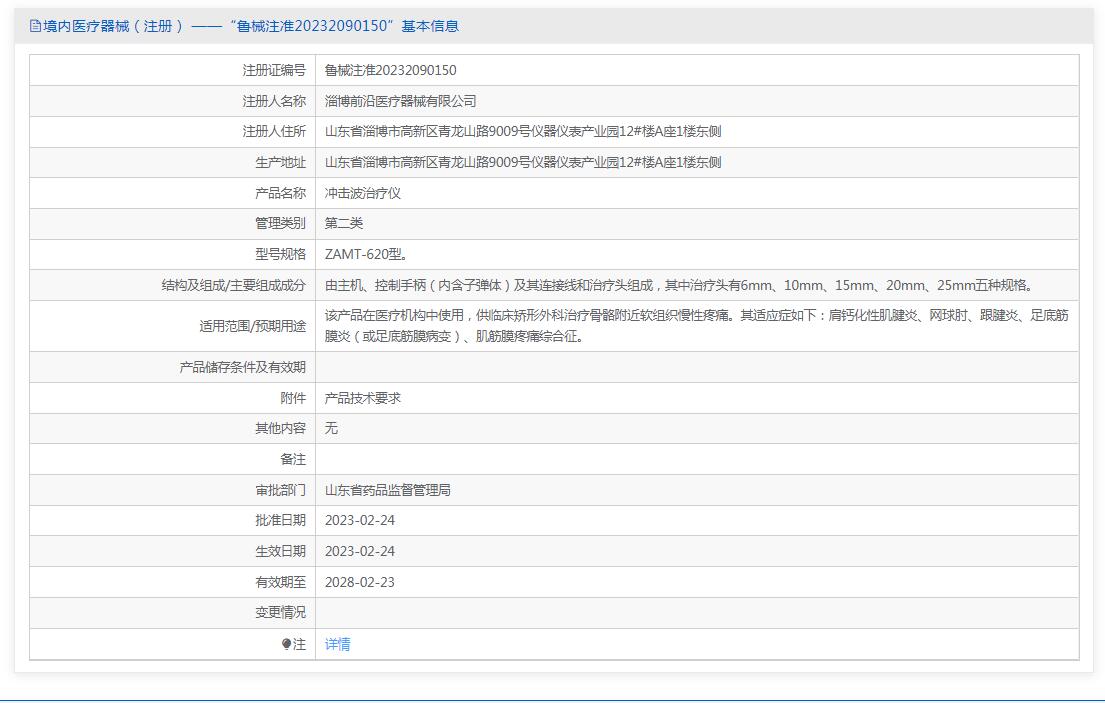
Task: Click the 其他内容 value 无
Action: pyautogui.click(x=331, y=428)
